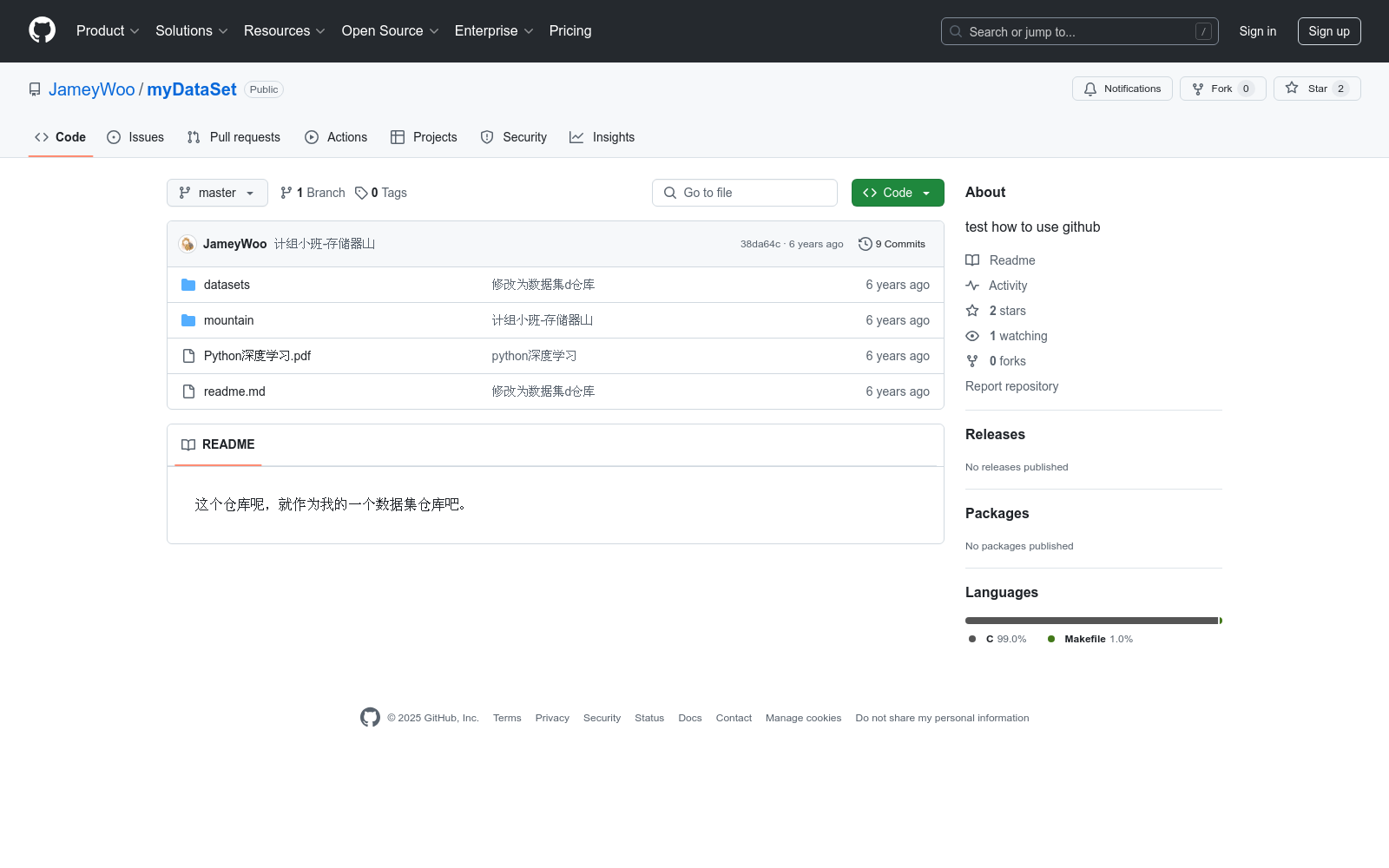The width and height of the screenshot is (1389, 868).
Task: Open the Pricing page
Action: (570, 30)
